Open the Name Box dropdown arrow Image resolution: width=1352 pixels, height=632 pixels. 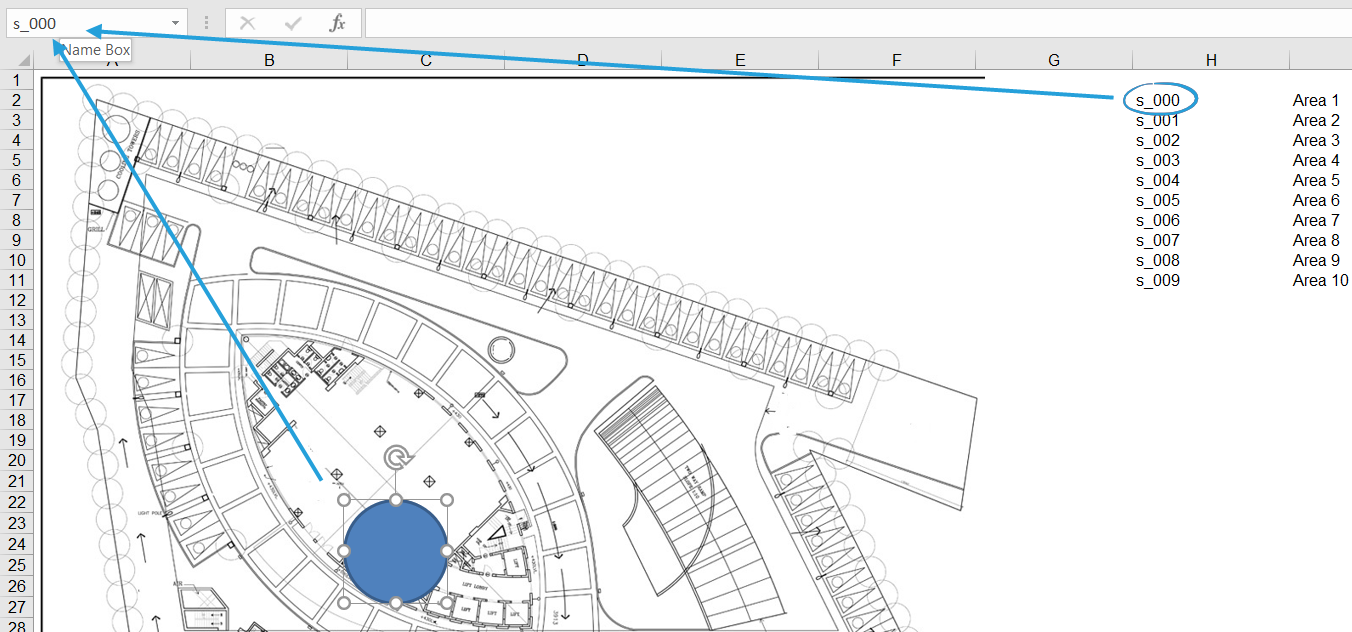[176, 23]
